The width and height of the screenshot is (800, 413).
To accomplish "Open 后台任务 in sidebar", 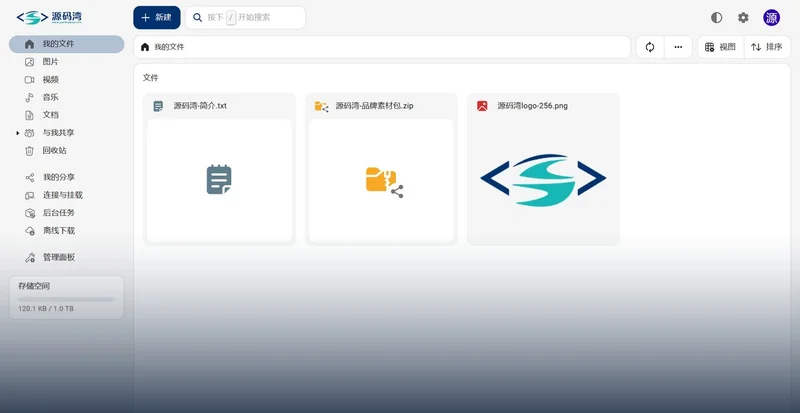I will point(66,213).
